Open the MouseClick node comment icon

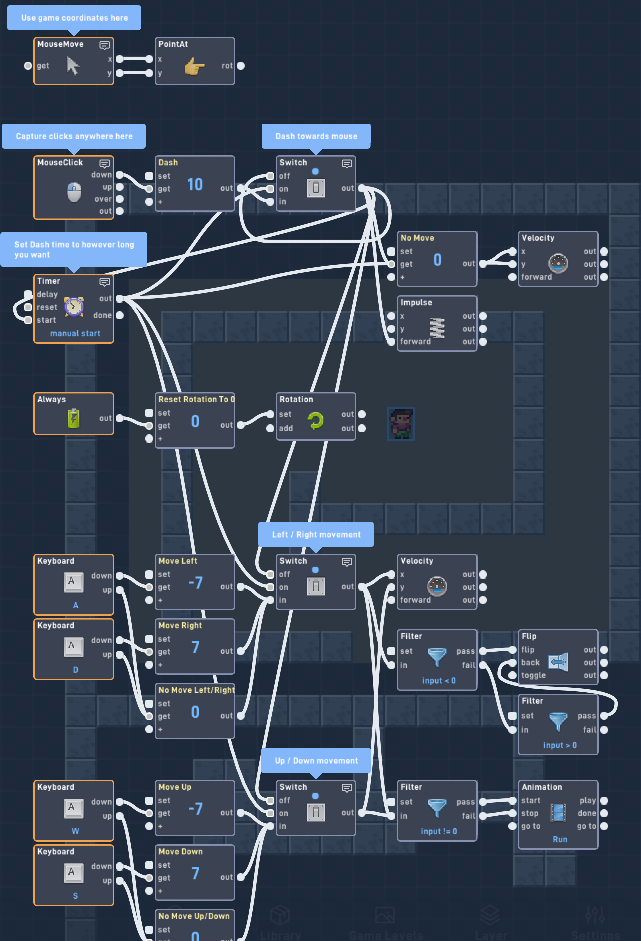(104, 163)
